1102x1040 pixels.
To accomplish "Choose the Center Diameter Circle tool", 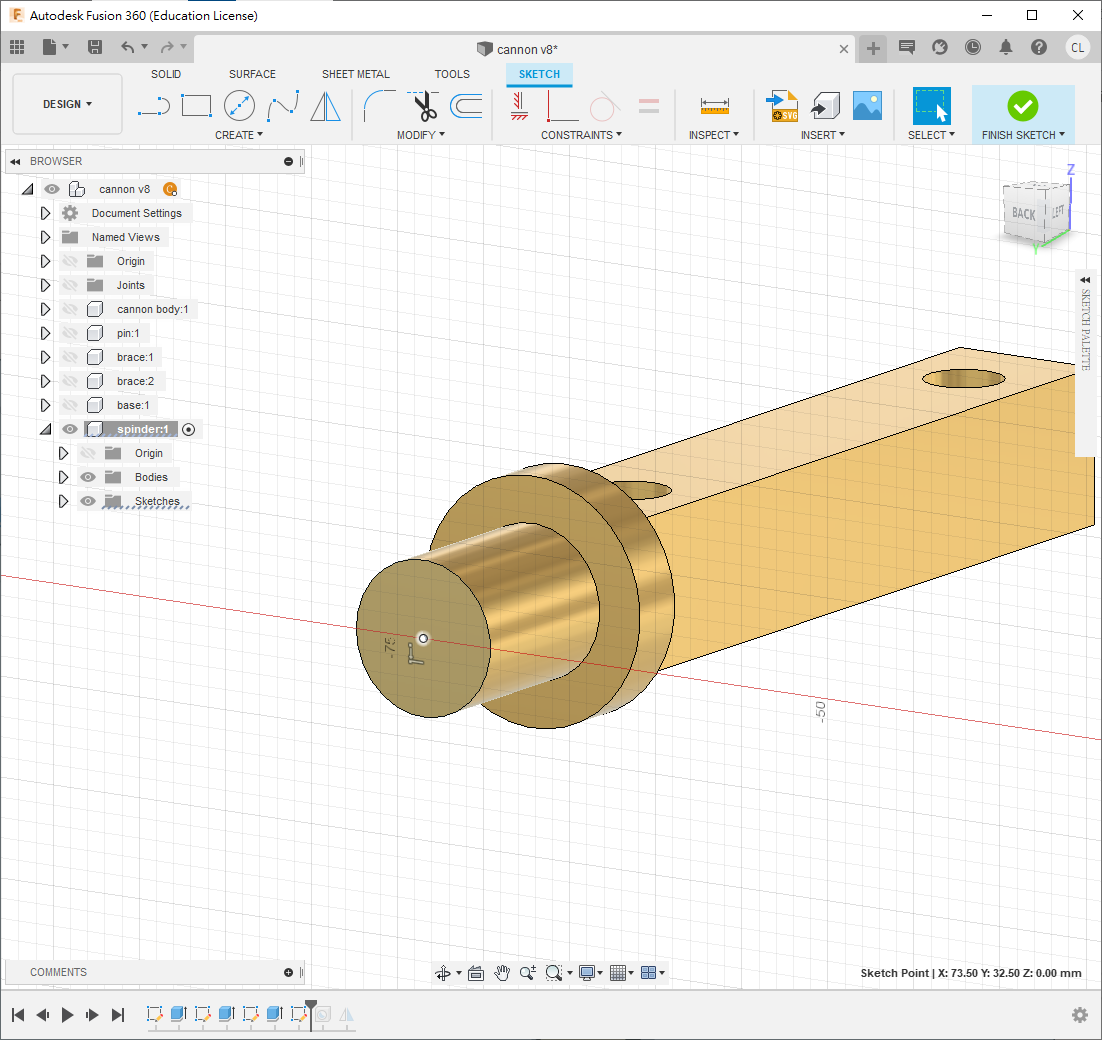I will 239,105.
